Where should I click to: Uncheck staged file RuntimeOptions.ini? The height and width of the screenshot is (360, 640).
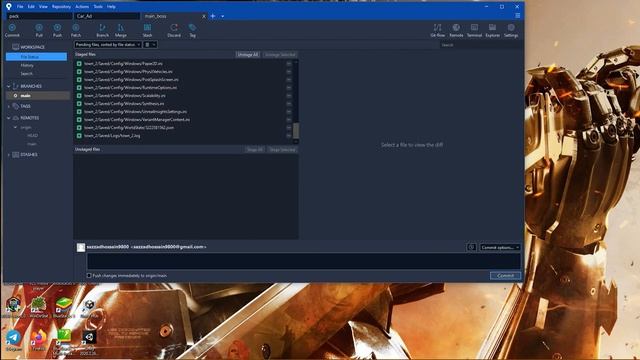tap(79, 88)
